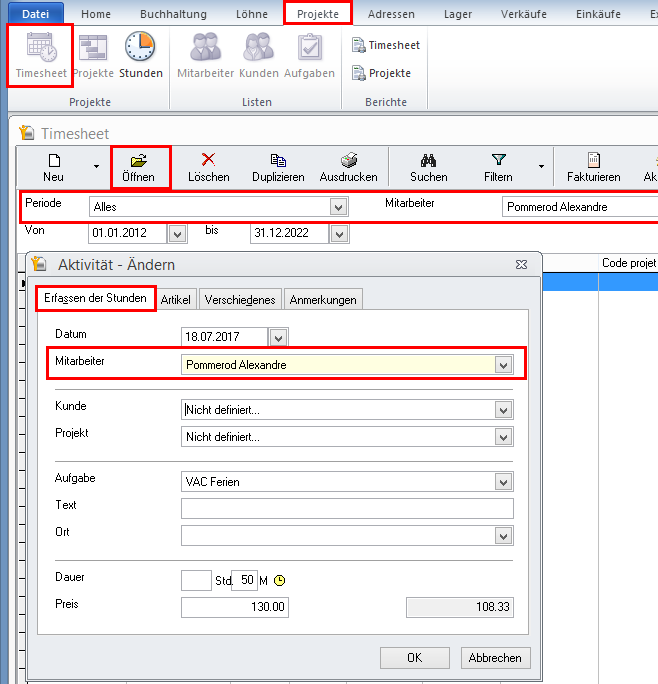Click the Duplizieren toolbar icon
This screenshot has height=684, width=658.
pos(278,168)
